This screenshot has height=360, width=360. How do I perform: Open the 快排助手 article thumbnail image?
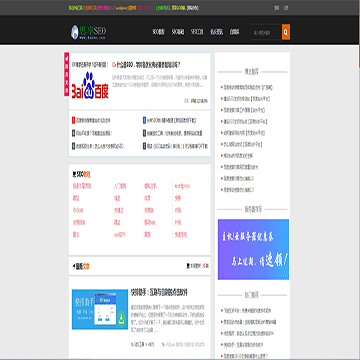(x=100, y=309)
